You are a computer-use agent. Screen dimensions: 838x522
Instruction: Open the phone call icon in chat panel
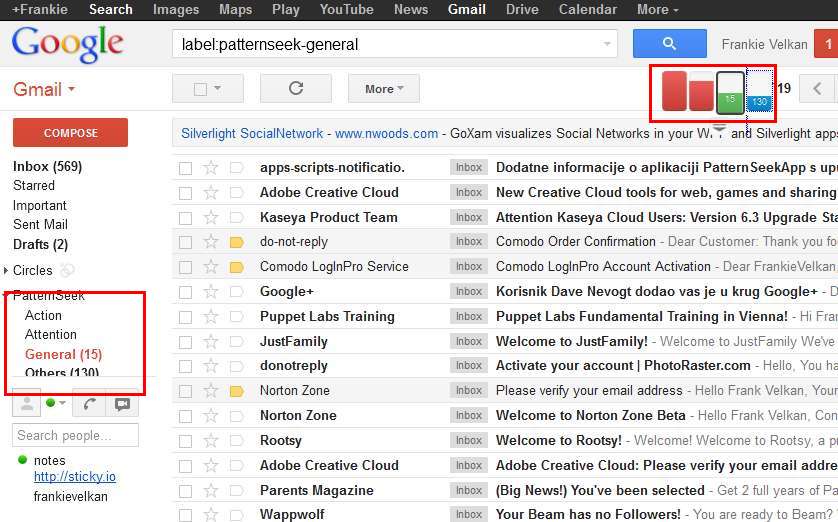click(89, 404)
